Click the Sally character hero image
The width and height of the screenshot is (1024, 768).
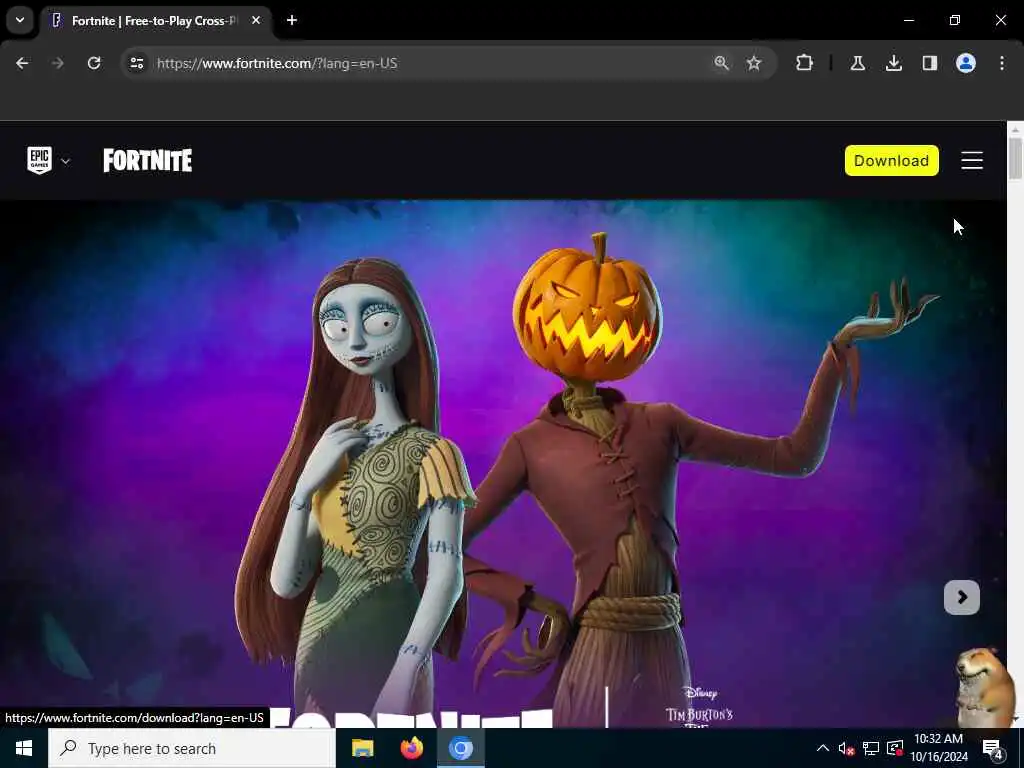tap(356, 490)
